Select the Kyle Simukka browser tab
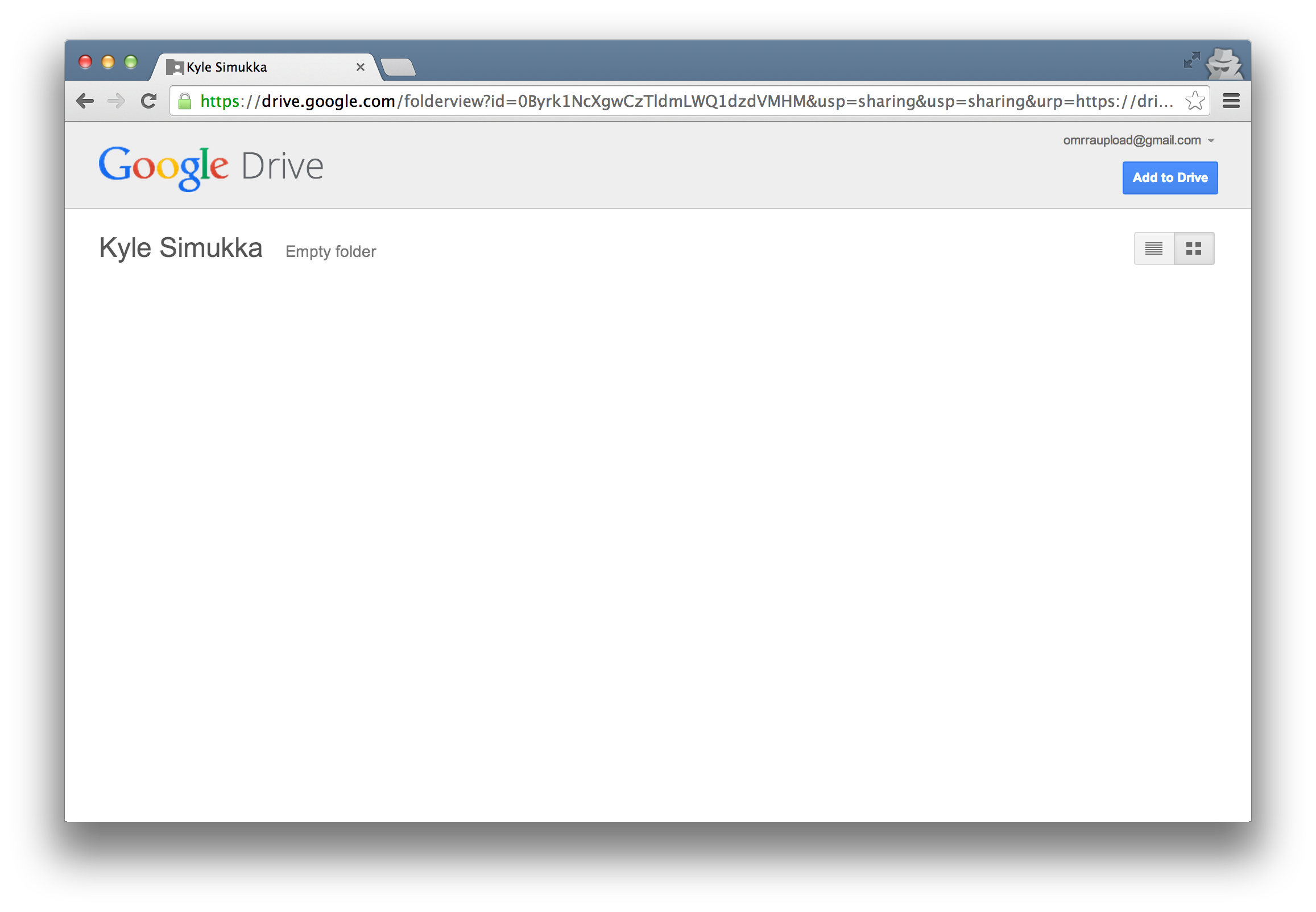1316x912 pixels. point(265,68)
